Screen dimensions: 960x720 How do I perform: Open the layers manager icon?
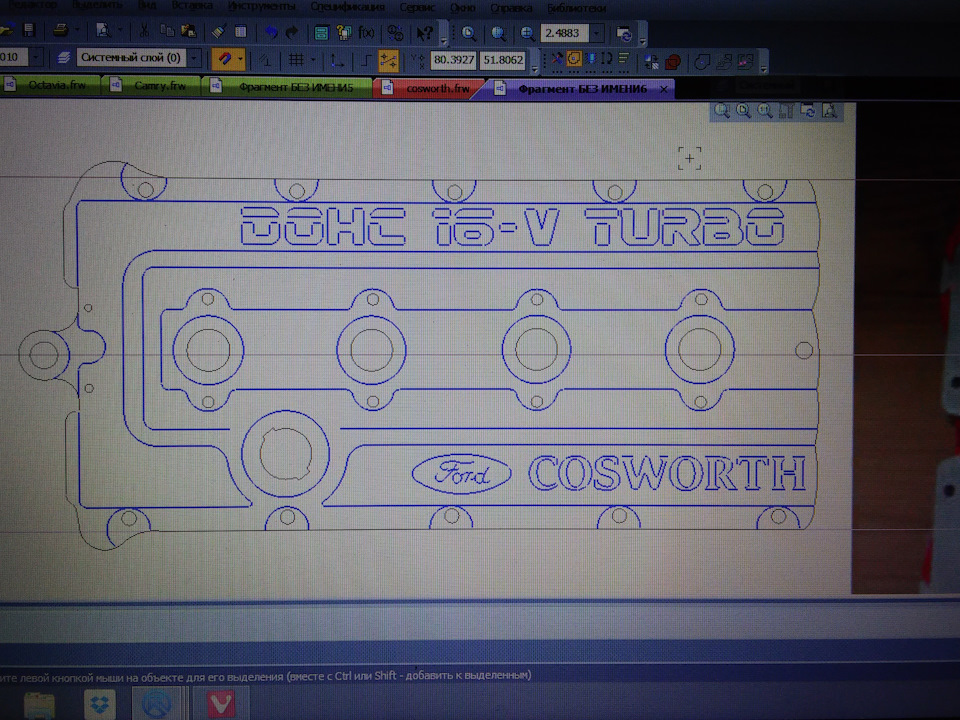(63, 58)
